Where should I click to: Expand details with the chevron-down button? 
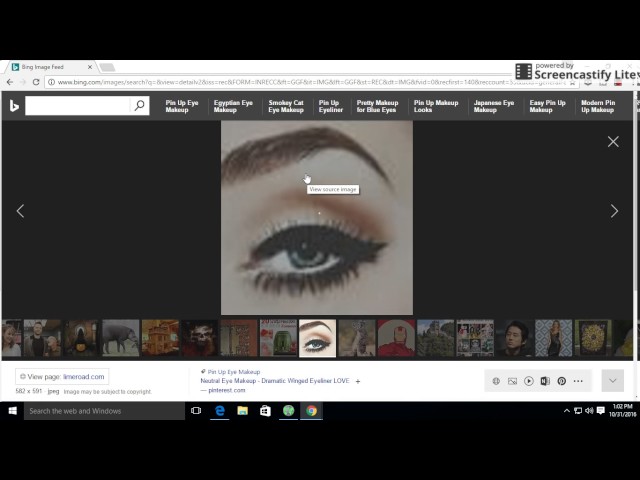tap(613, 380)
